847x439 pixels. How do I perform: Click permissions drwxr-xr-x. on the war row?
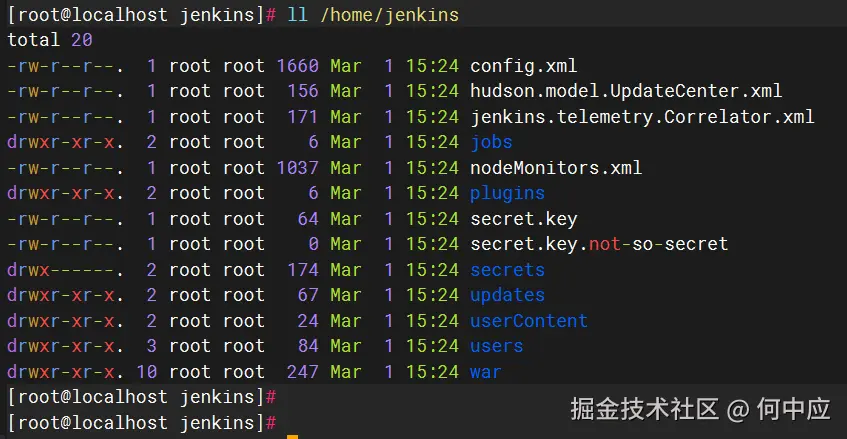tap(65, 372)
